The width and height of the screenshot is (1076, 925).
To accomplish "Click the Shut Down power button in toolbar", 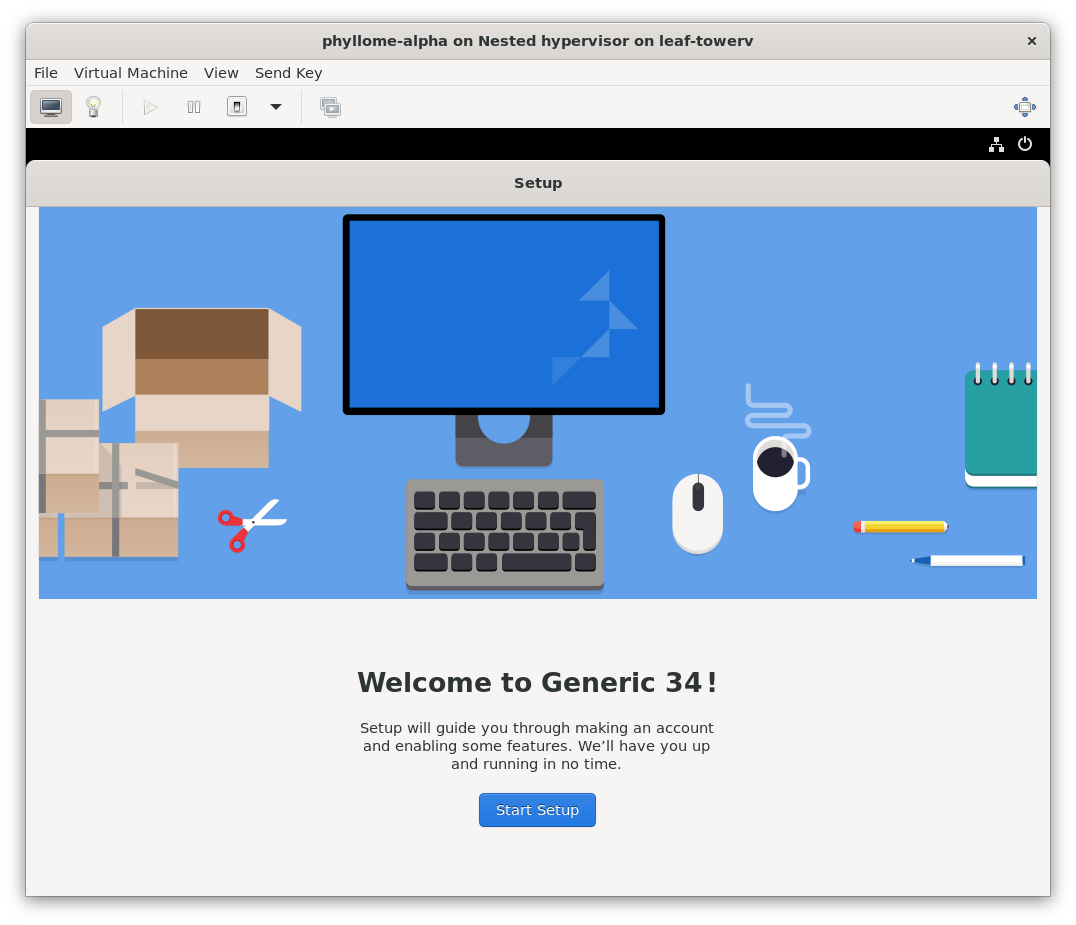I will [237, 107].
